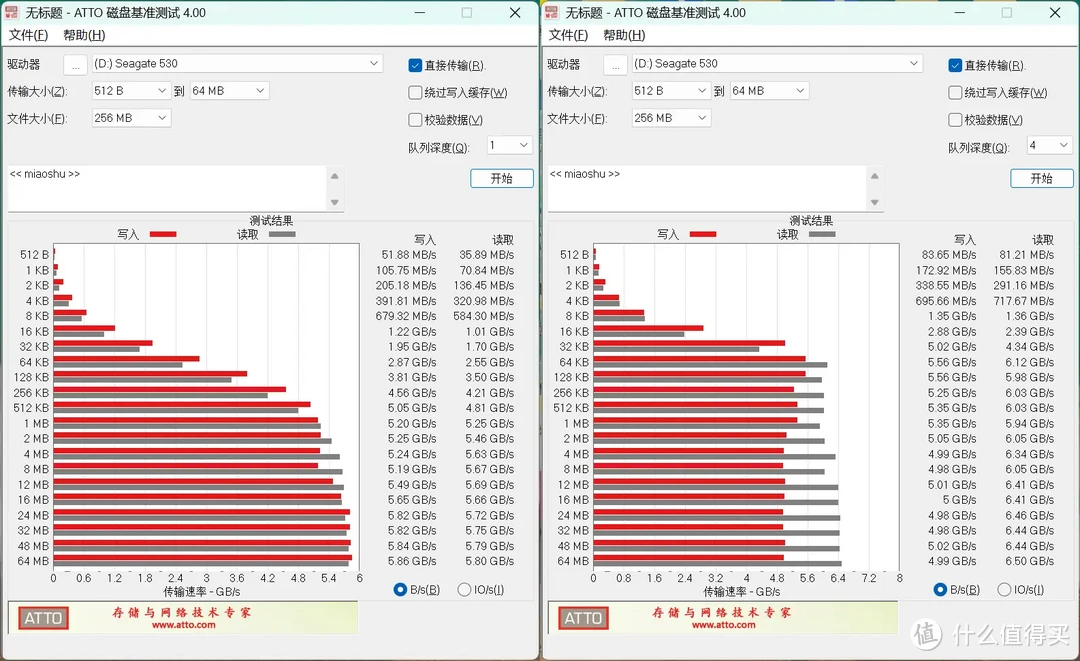
Task: Open 512 B transfer size dropdown, right window
Action: (671, 91)
